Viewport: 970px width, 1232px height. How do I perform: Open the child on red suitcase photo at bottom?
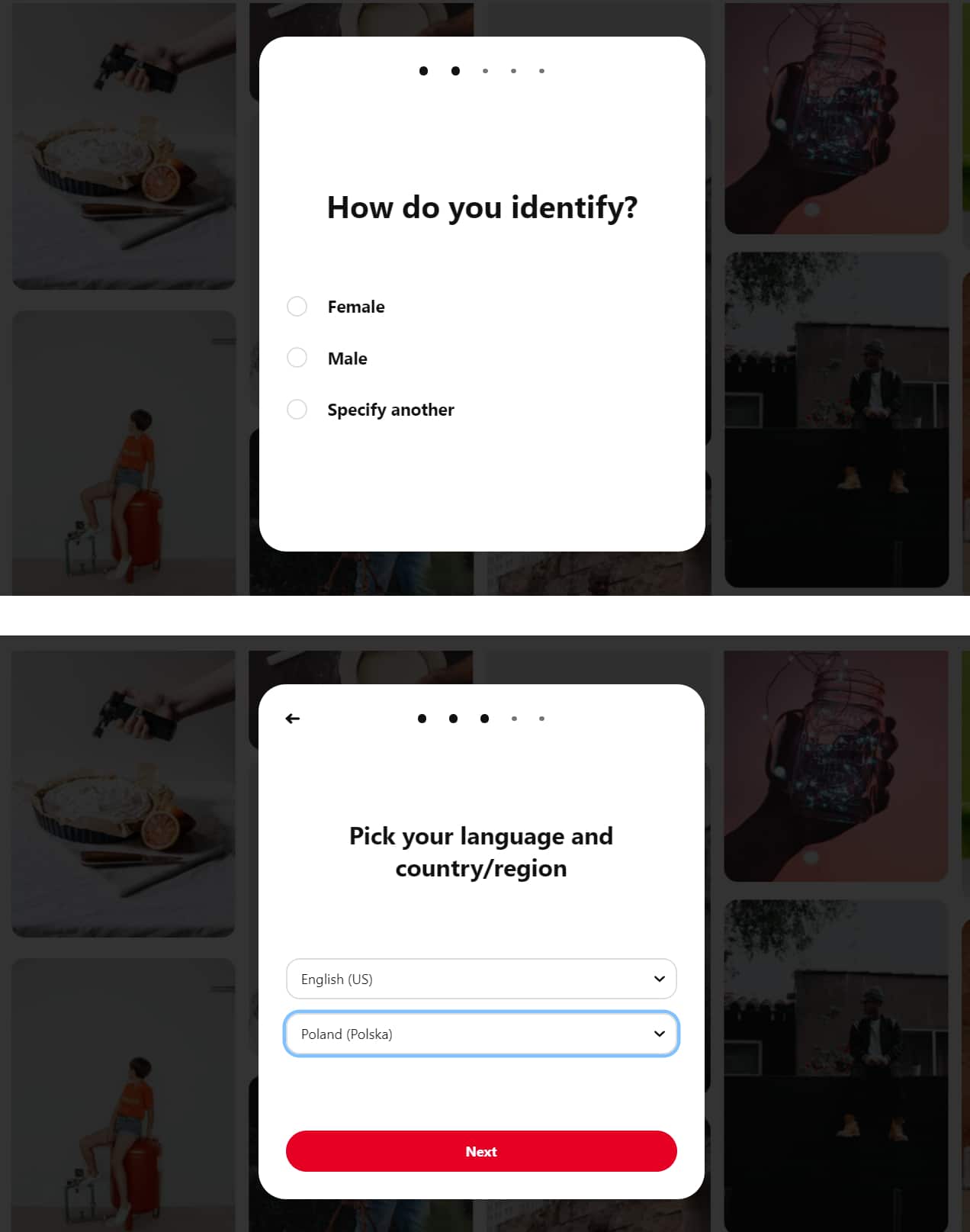[x=124, y=1095]
